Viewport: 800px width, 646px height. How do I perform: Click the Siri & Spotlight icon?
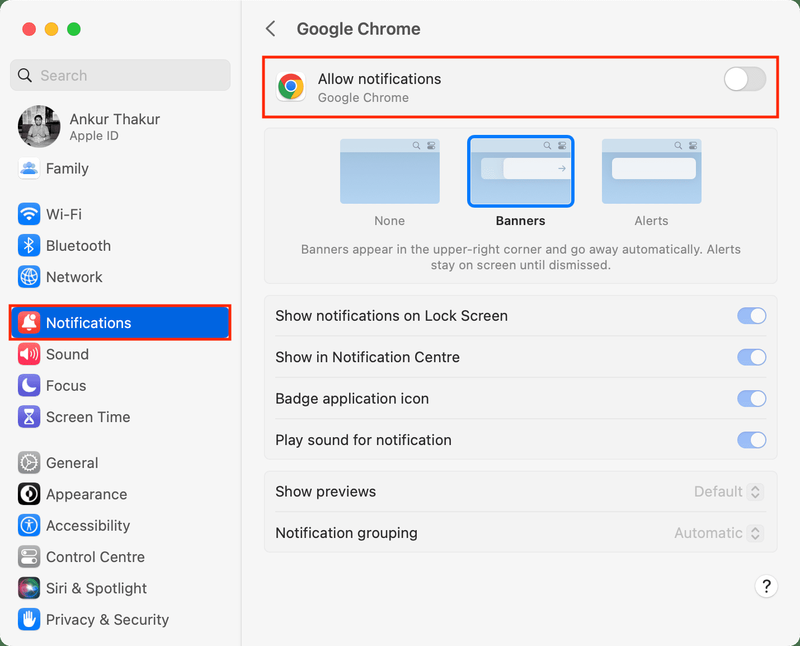coord(29,588)
